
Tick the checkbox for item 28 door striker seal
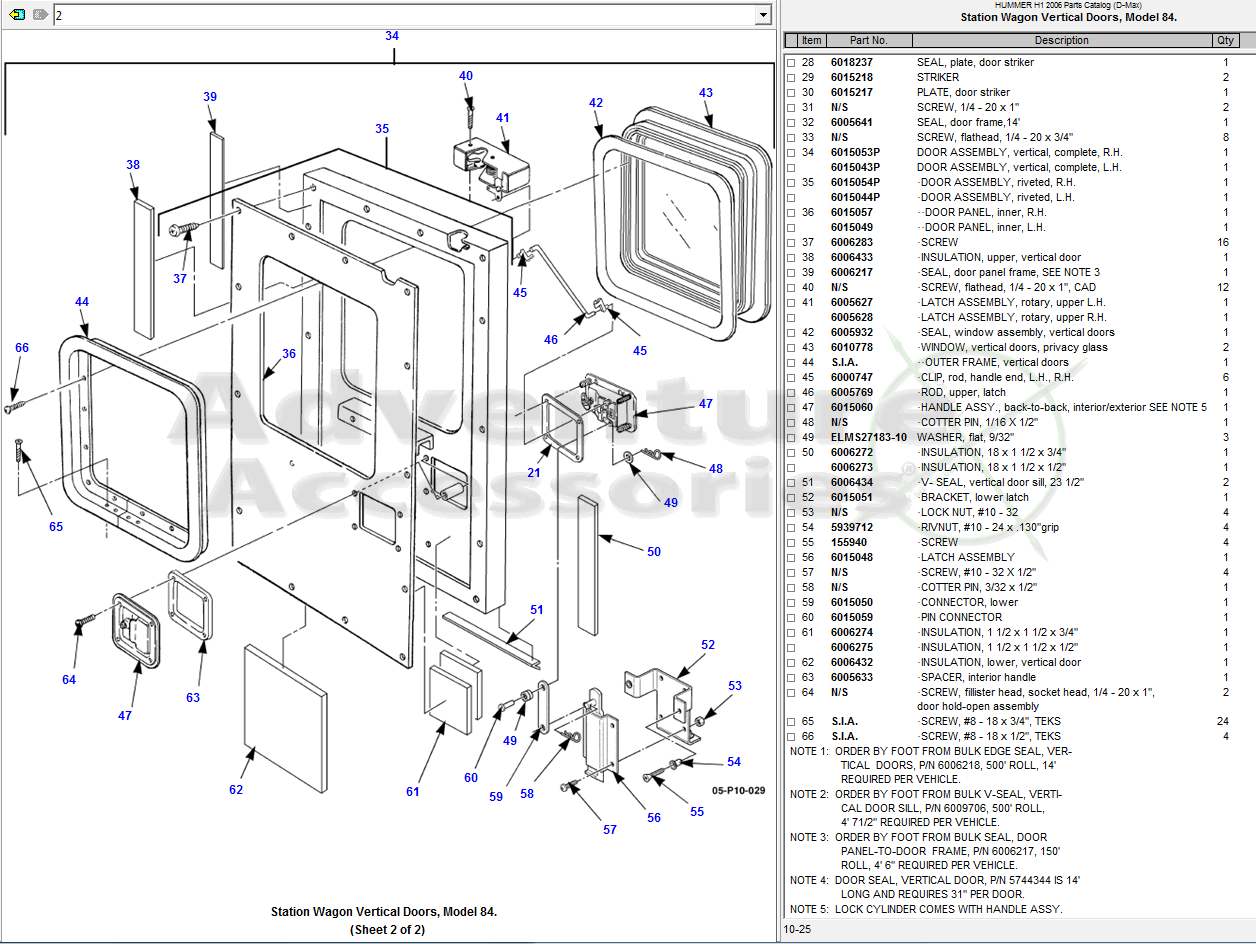pyautogui.click(x=791, y=63)
